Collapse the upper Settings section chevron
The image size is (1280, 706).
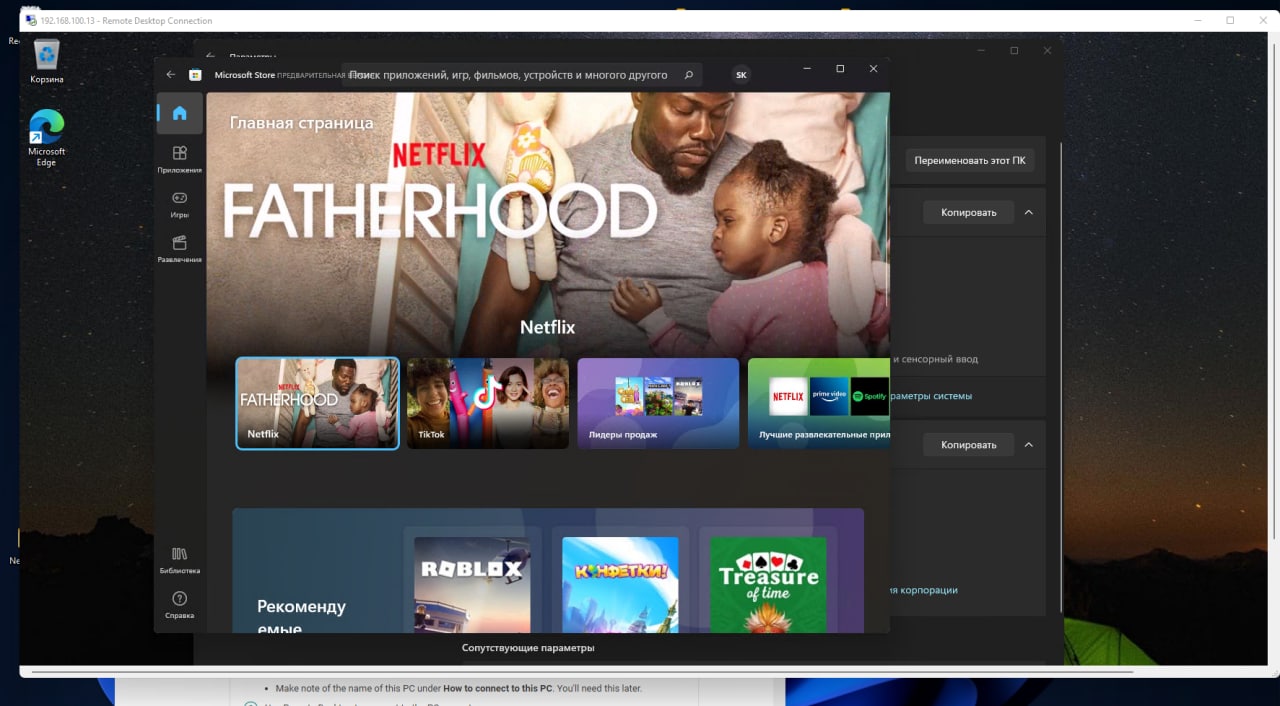(x=1028, y=212)
